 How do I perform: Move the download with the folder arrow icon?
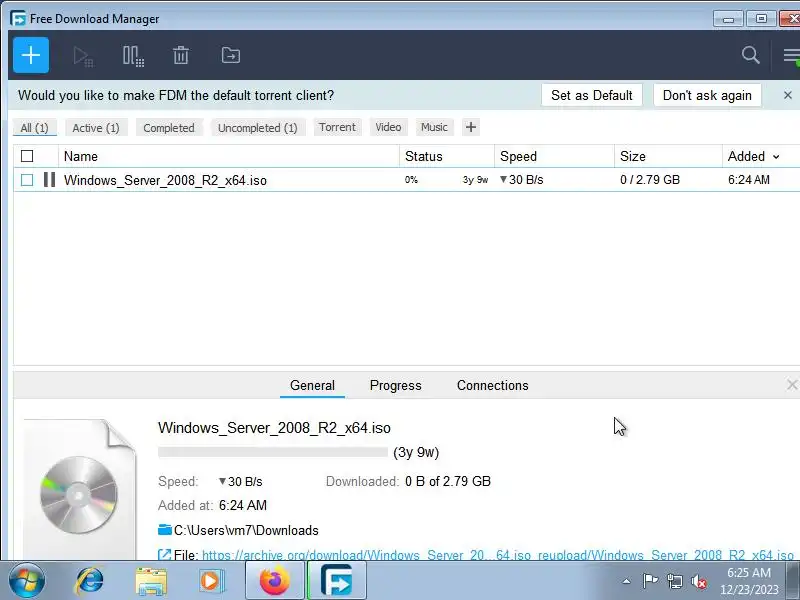pyautogui.click(x=231, y=55)
